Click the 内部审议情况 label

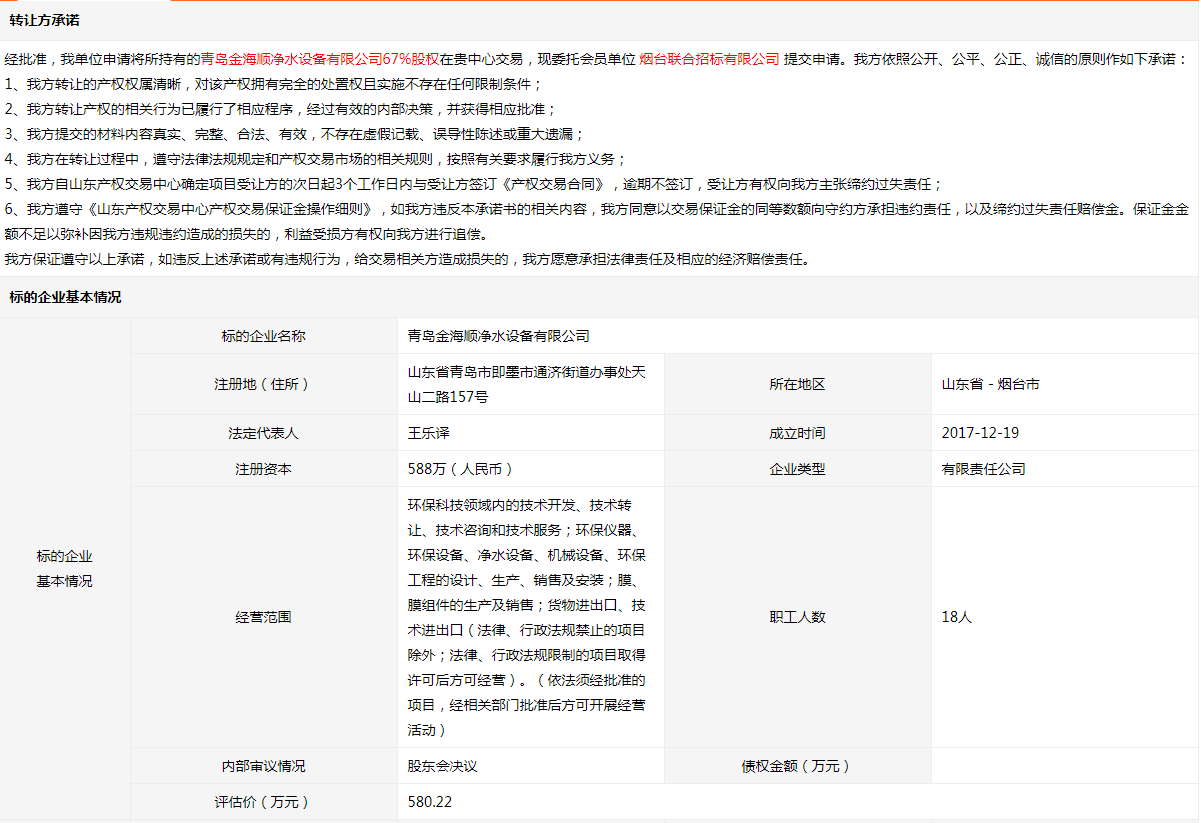(x=264, y=766)
